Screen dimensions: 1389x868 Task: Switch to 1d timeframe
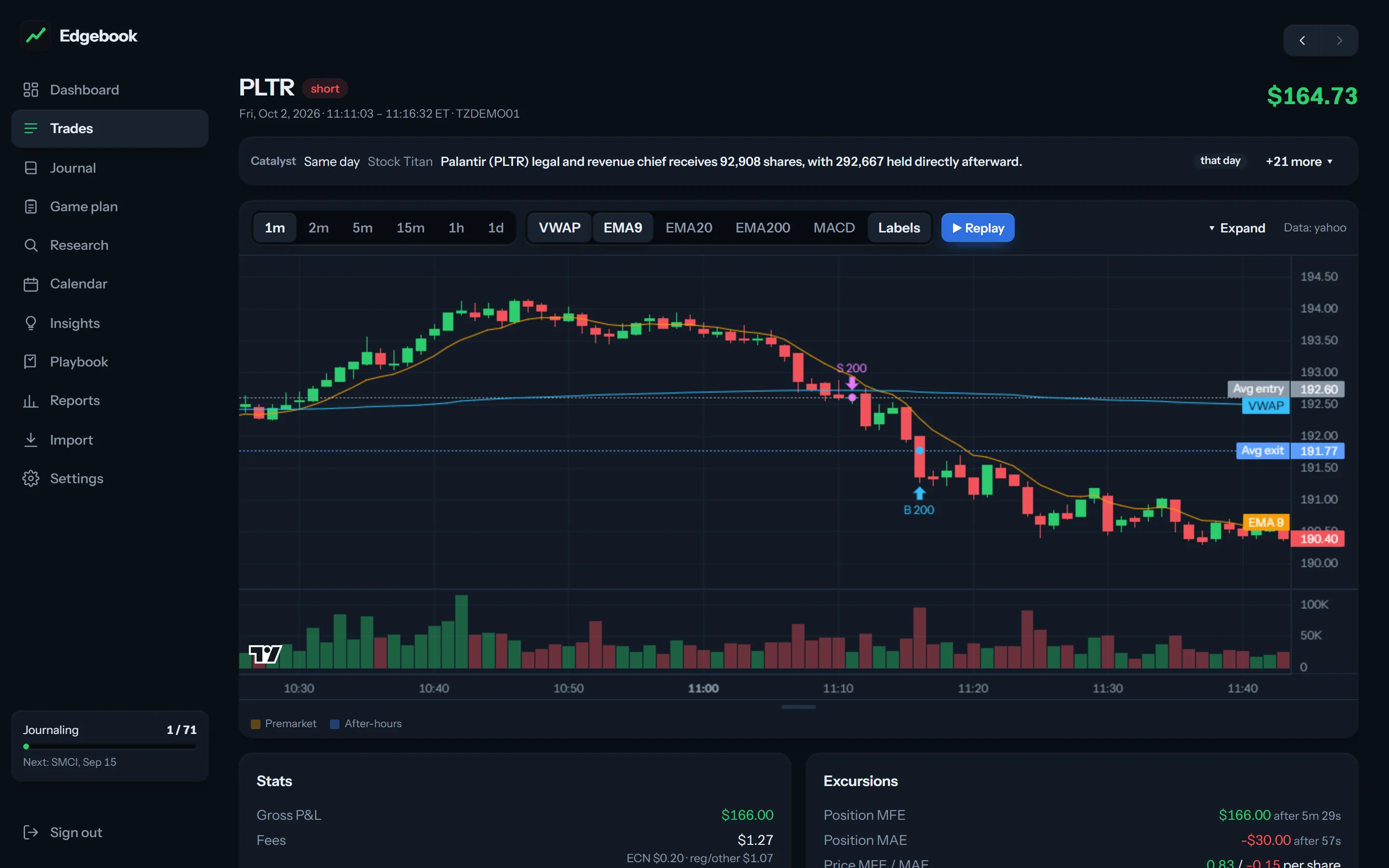496,228
